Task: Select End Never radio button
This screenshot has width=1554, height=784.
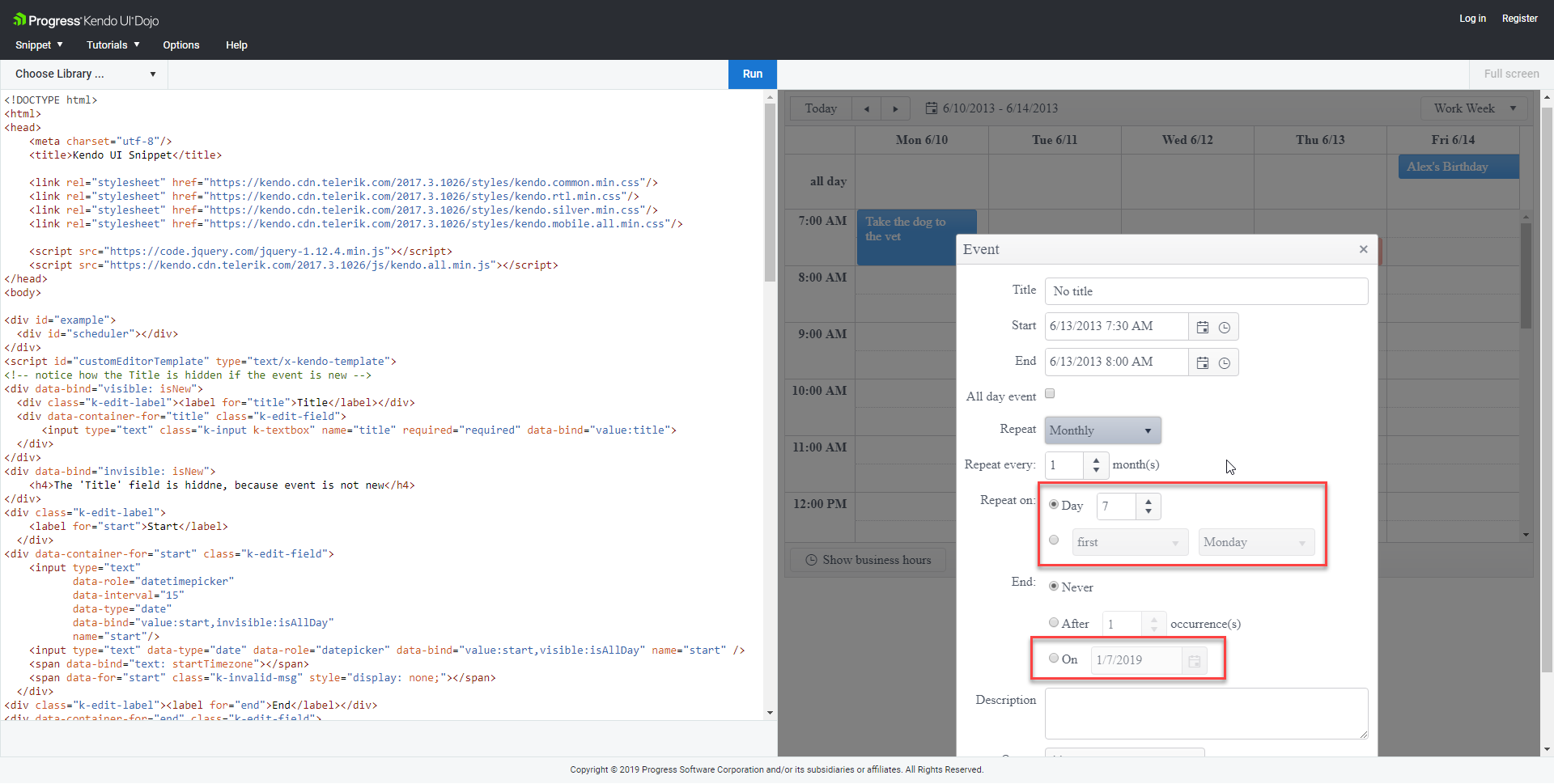Action: [1054, 586]
